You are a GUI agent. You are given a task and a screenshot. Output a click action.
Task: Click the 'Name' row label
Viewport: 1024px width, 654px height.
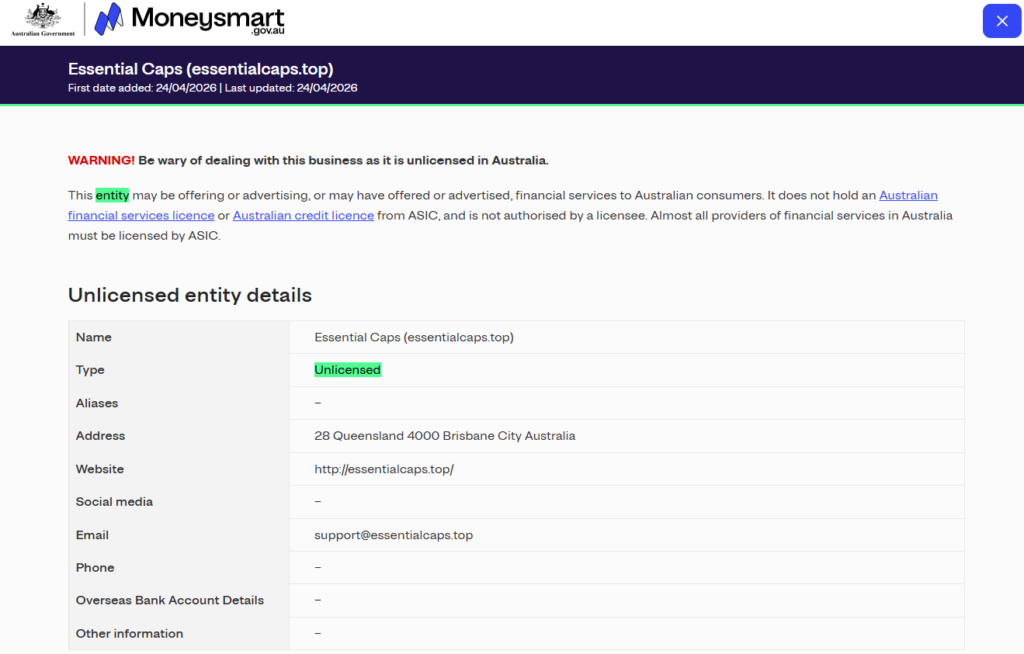[x=93, y=337]
